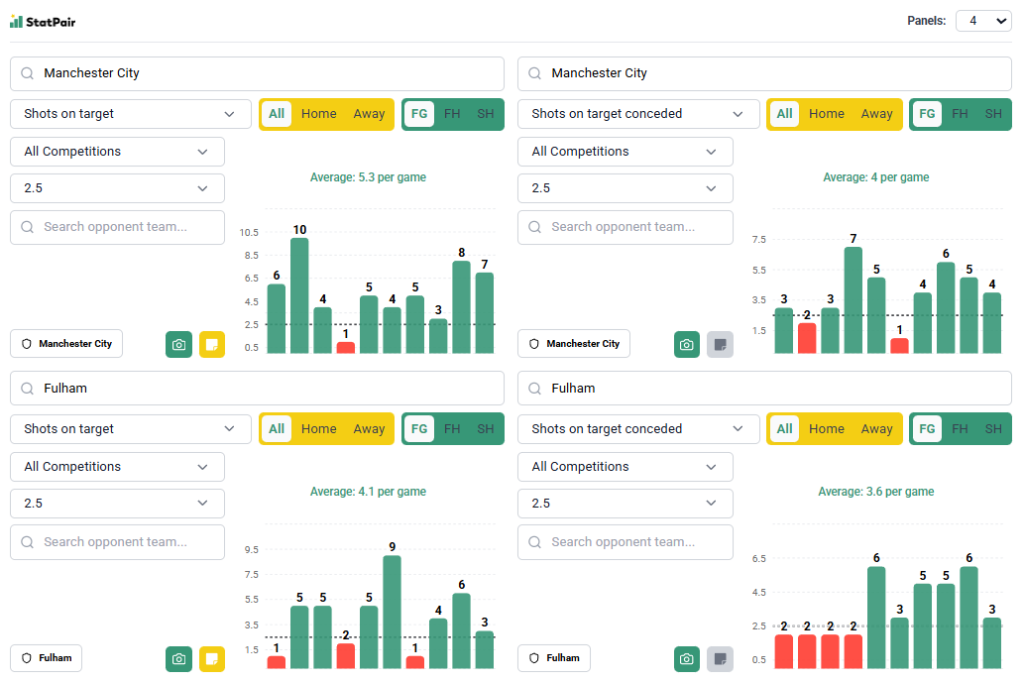The height and width of the screenshot is (681, 1024).
Task: Open the Panels count dropdown
Action: (983, 21)
